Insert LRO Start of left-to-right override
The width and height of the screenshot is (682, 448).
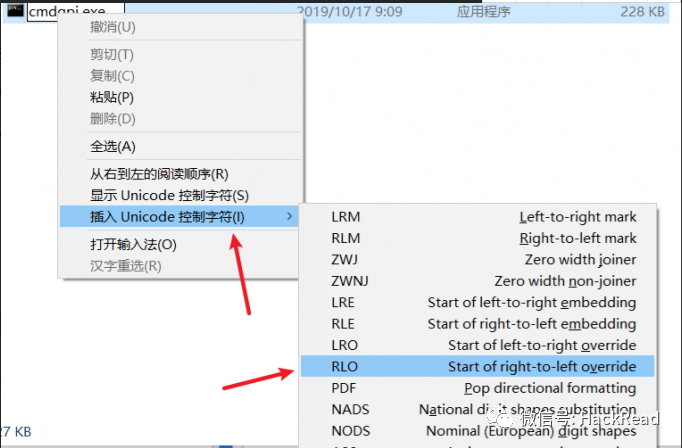478,345
